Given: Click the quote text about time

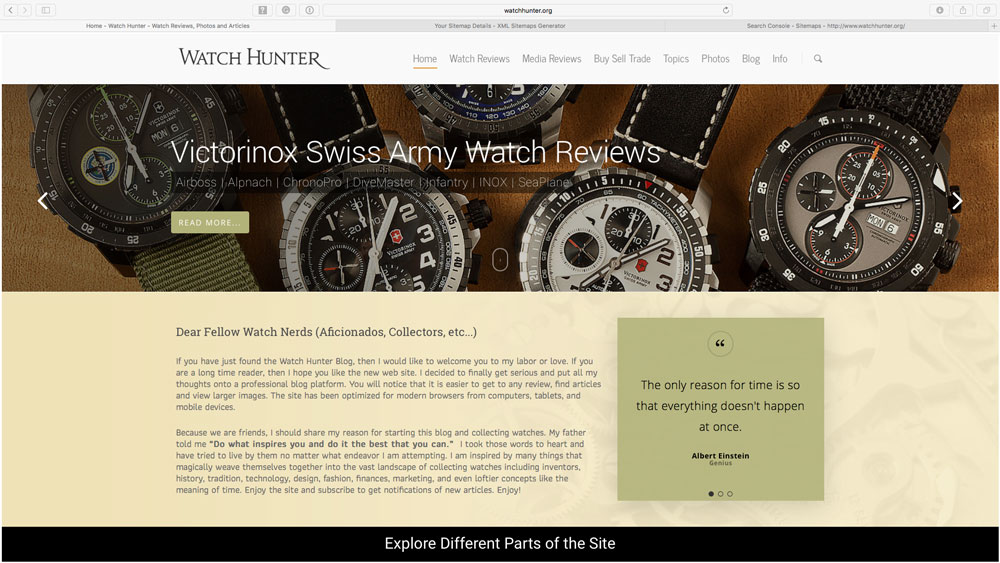Looking at the screenshot, I should click(x=720, y=406).
